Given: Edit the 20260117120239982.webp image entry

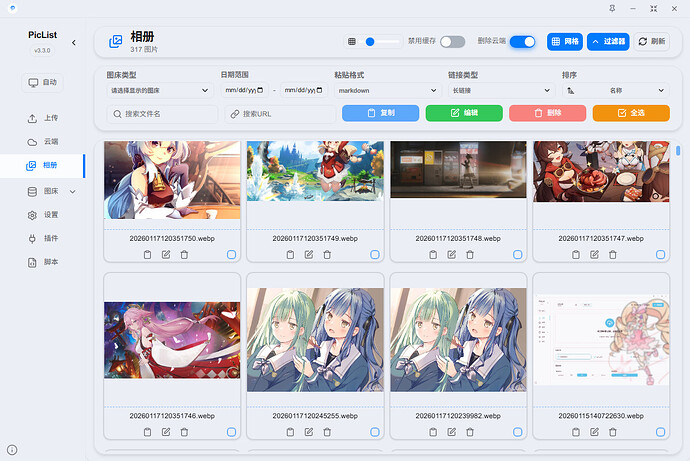Looking at the screenshot, I should coord(452,432).
